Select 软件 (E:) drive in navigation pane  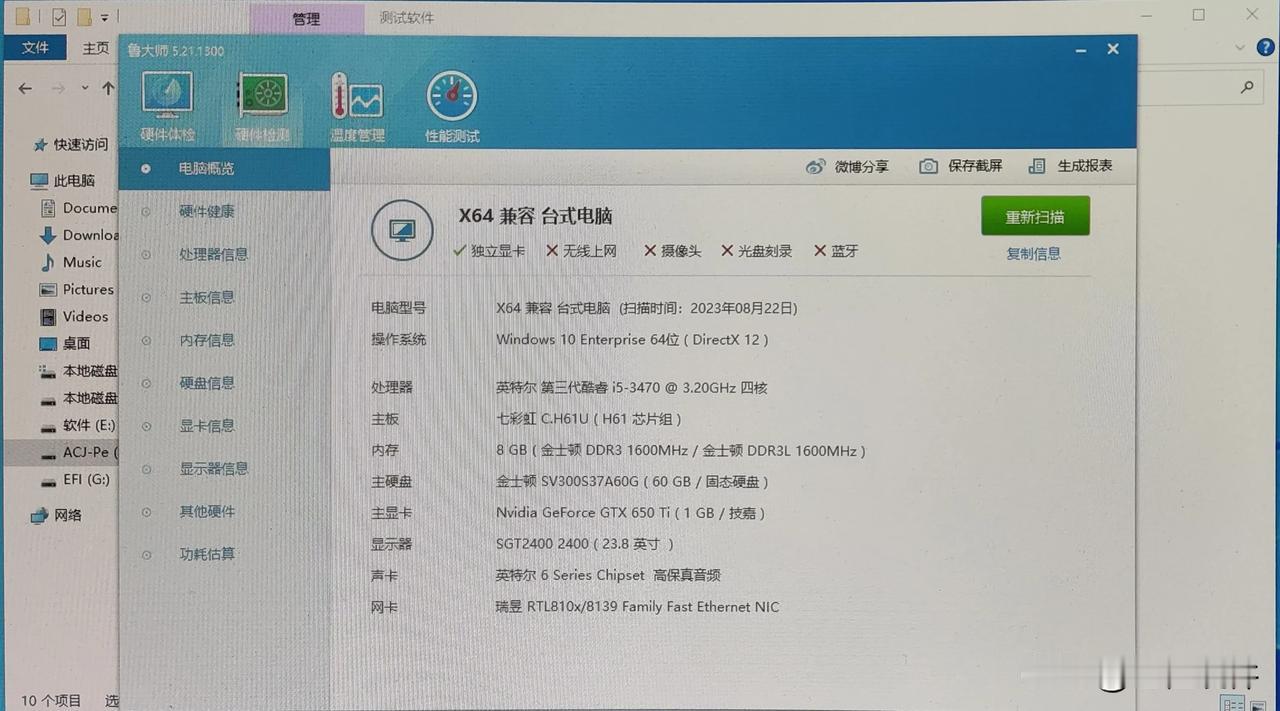coord(77,425)
